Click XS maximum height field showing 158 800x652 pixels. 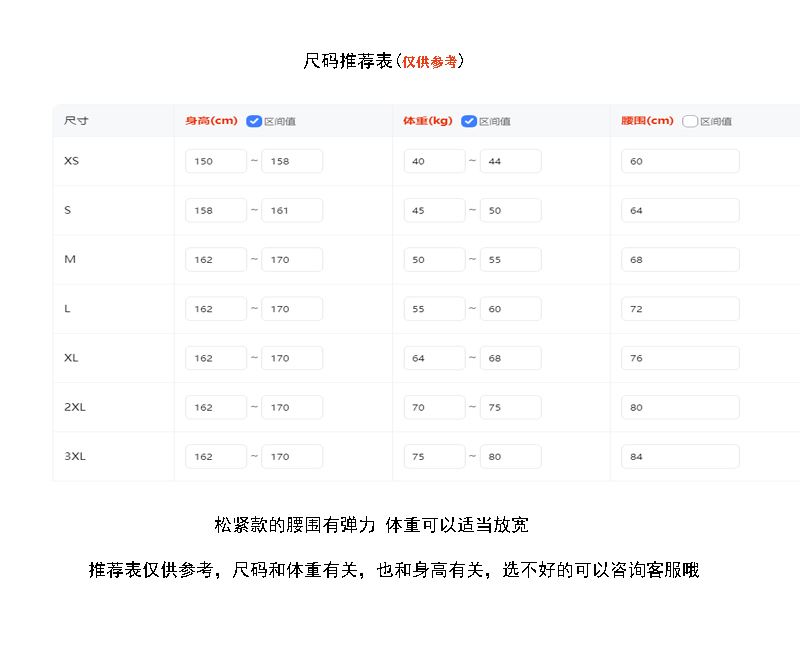point(292,161)
